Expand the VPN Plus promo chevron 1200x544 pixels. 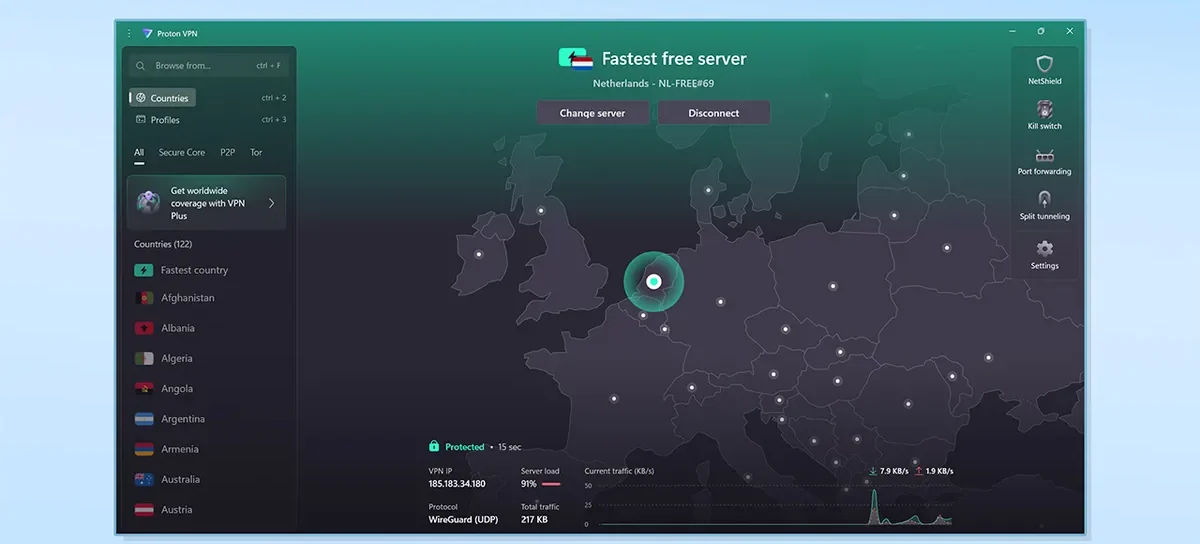(271, 203)
